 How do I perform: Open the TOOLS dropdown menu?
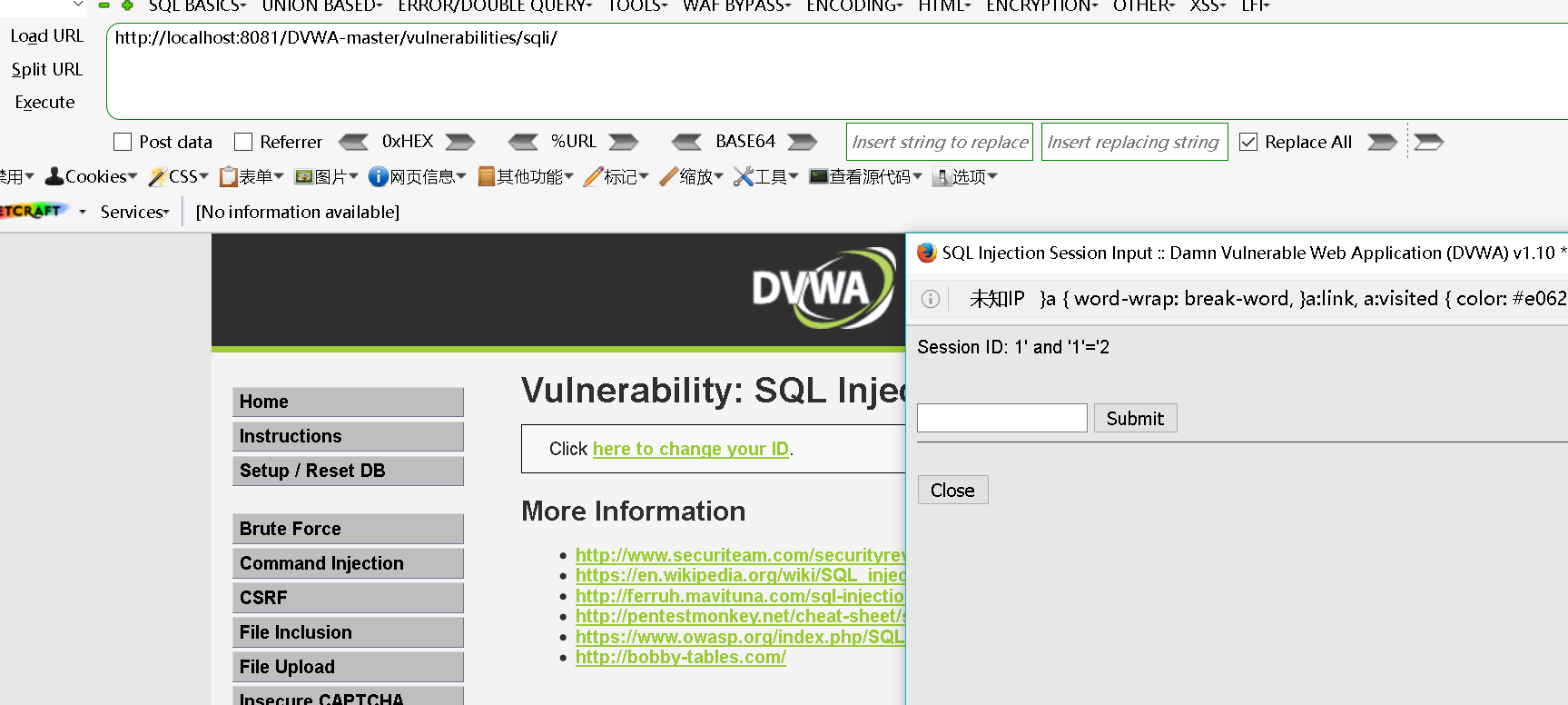point(637,5)
